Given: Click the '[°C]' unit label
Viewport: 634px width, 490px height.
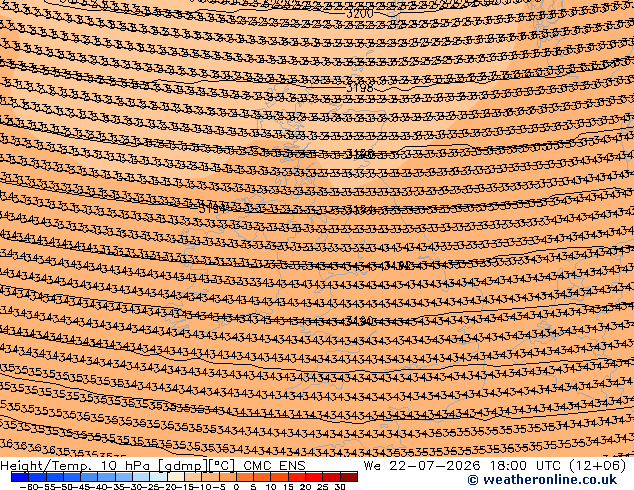Looking at the screenshot, I should 222,466.
